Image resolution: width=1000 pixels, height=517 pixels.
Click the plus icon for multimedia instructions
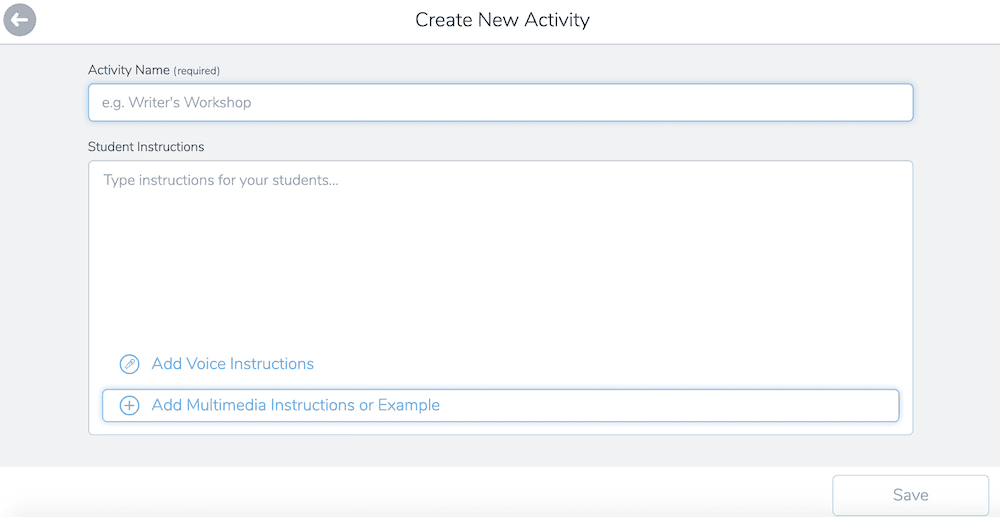[129, 405]
